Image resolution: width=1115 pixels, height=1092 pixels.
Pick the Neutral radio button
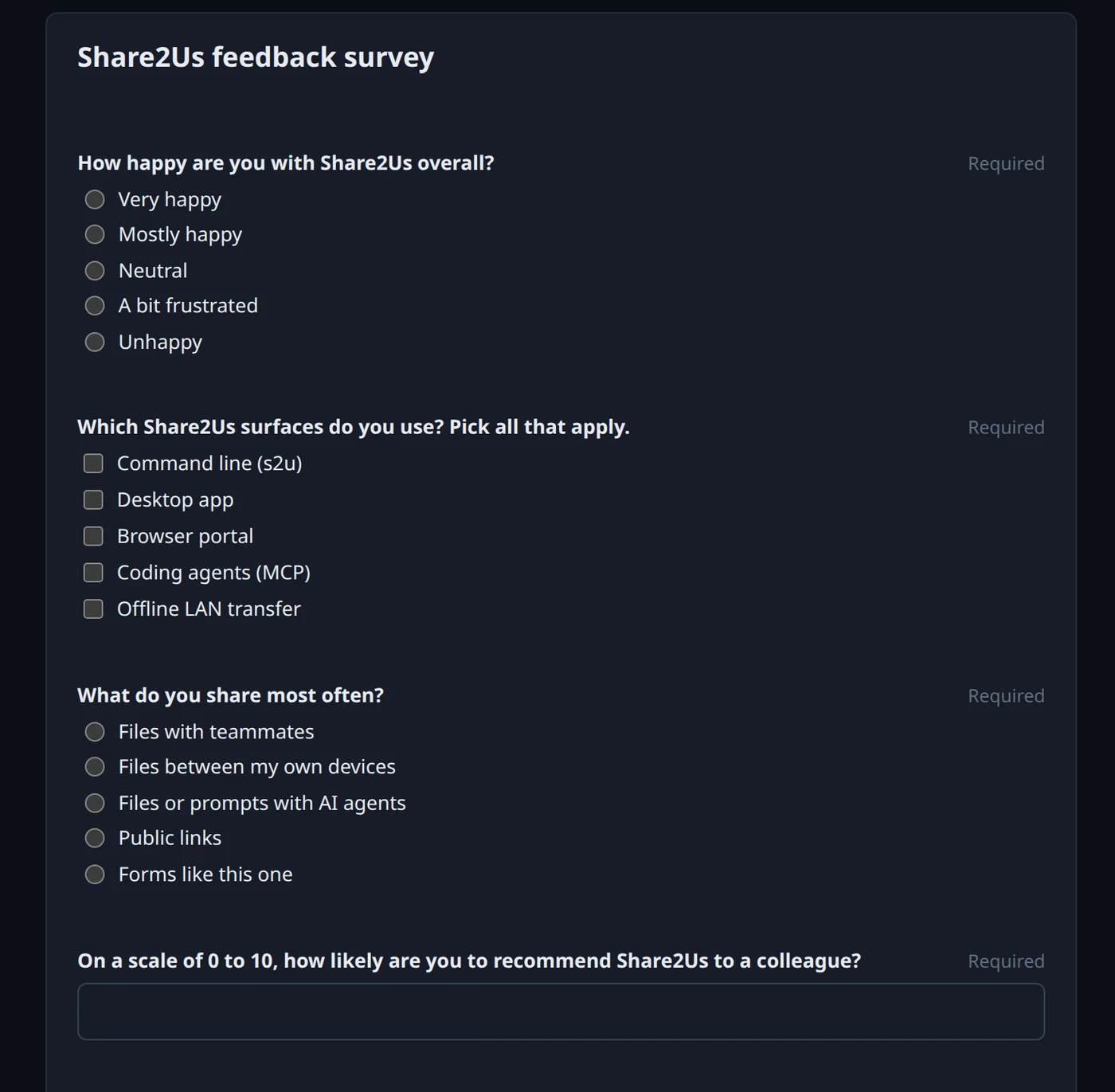click(x=95, y=271)
